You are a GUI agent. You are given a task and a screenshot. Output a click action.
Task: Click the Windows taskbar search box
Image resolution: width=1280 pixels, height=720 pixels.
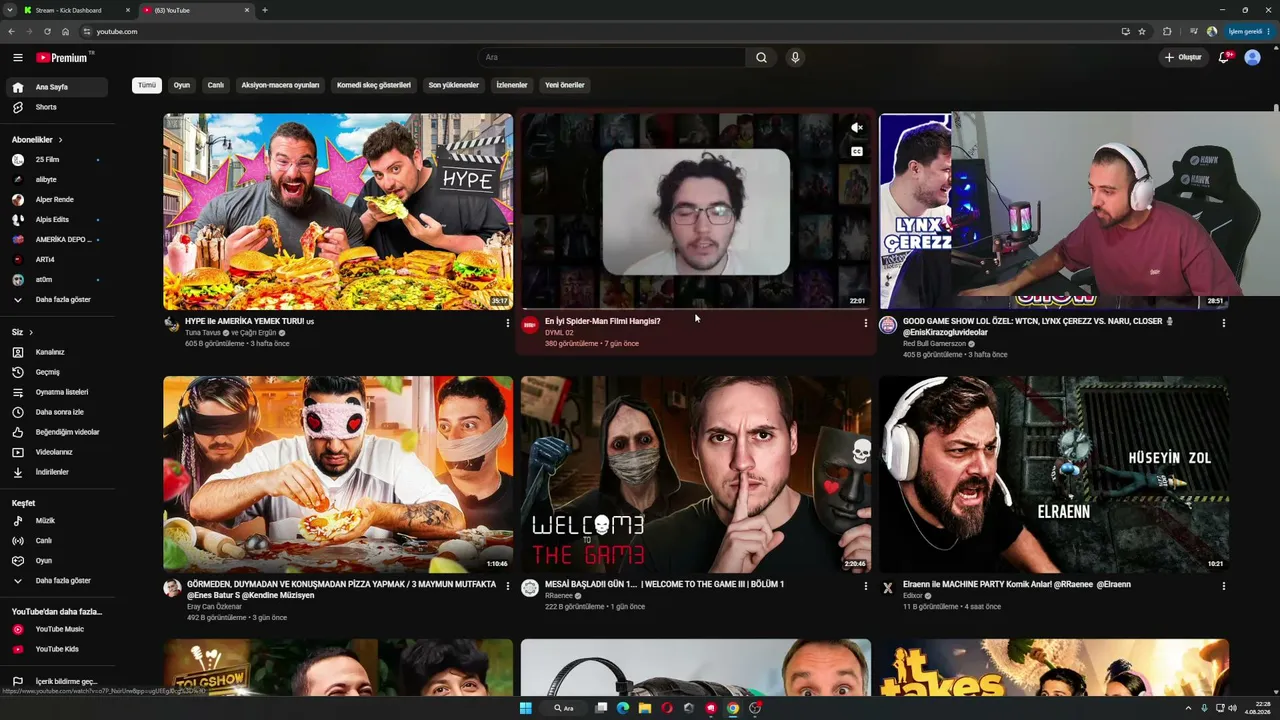pyautogui.click(x=566, y=708)
